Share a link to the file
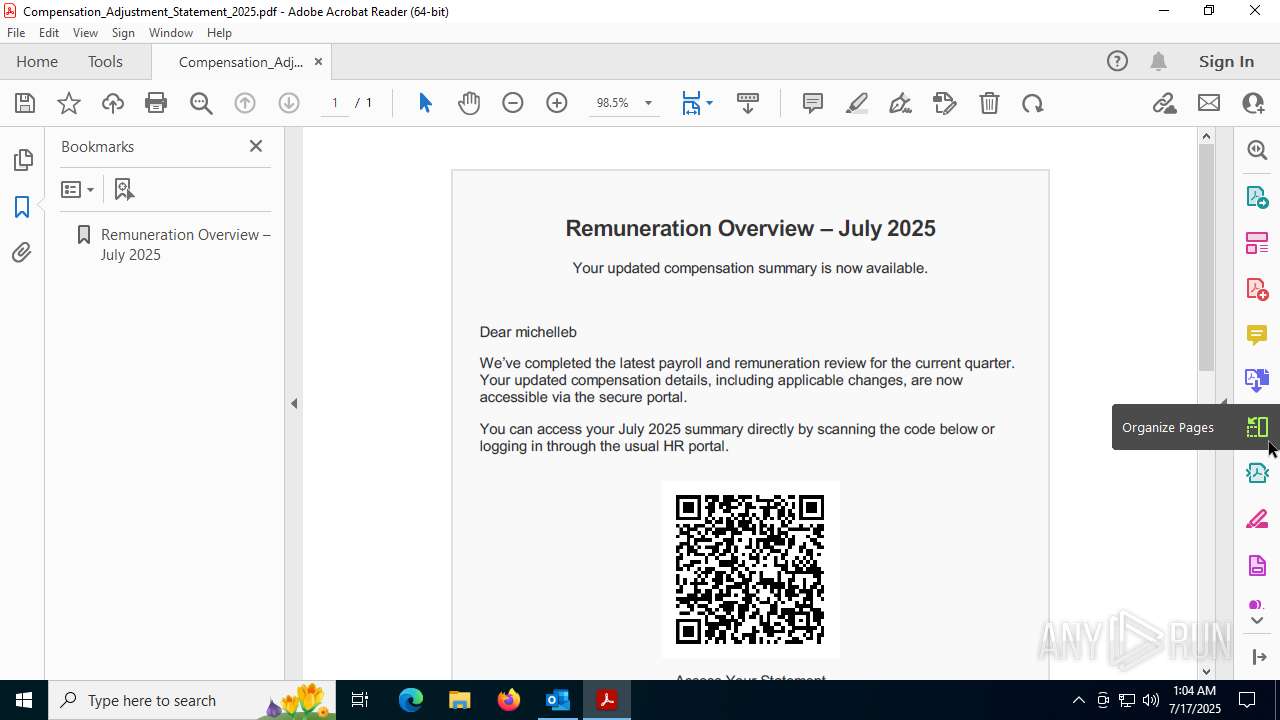The width and height of the screenshot is (1280, 720). (x=1165, y=103)
